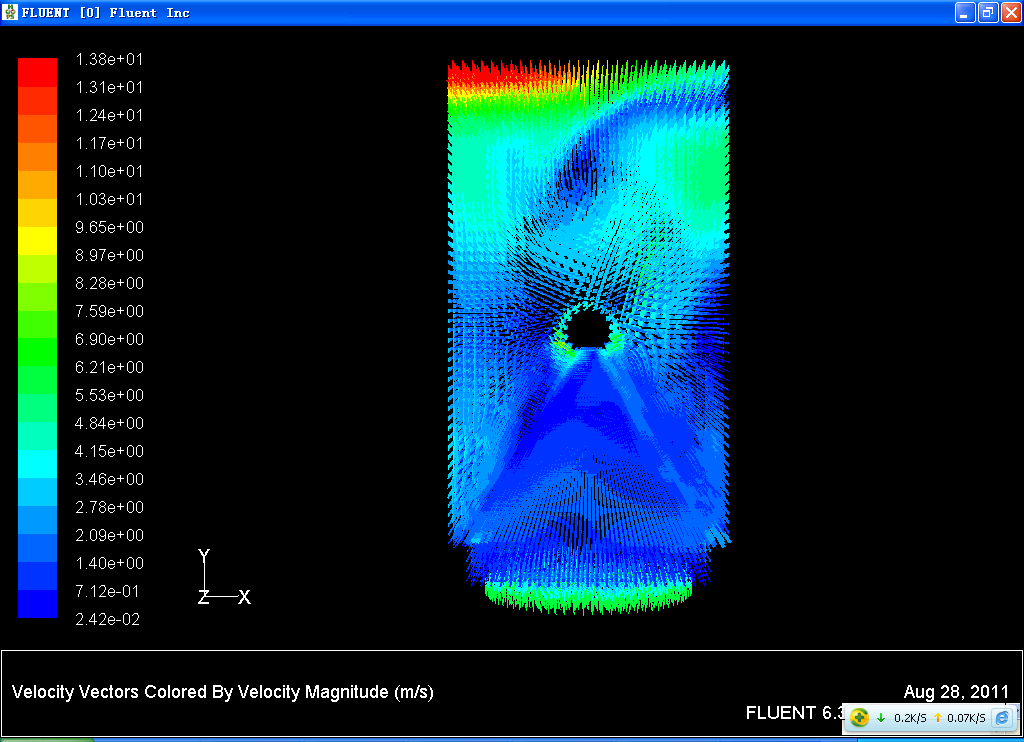Click the XYZ axis triad origin
Viewport: 1024px width, 742px height.
pos(205,597)
